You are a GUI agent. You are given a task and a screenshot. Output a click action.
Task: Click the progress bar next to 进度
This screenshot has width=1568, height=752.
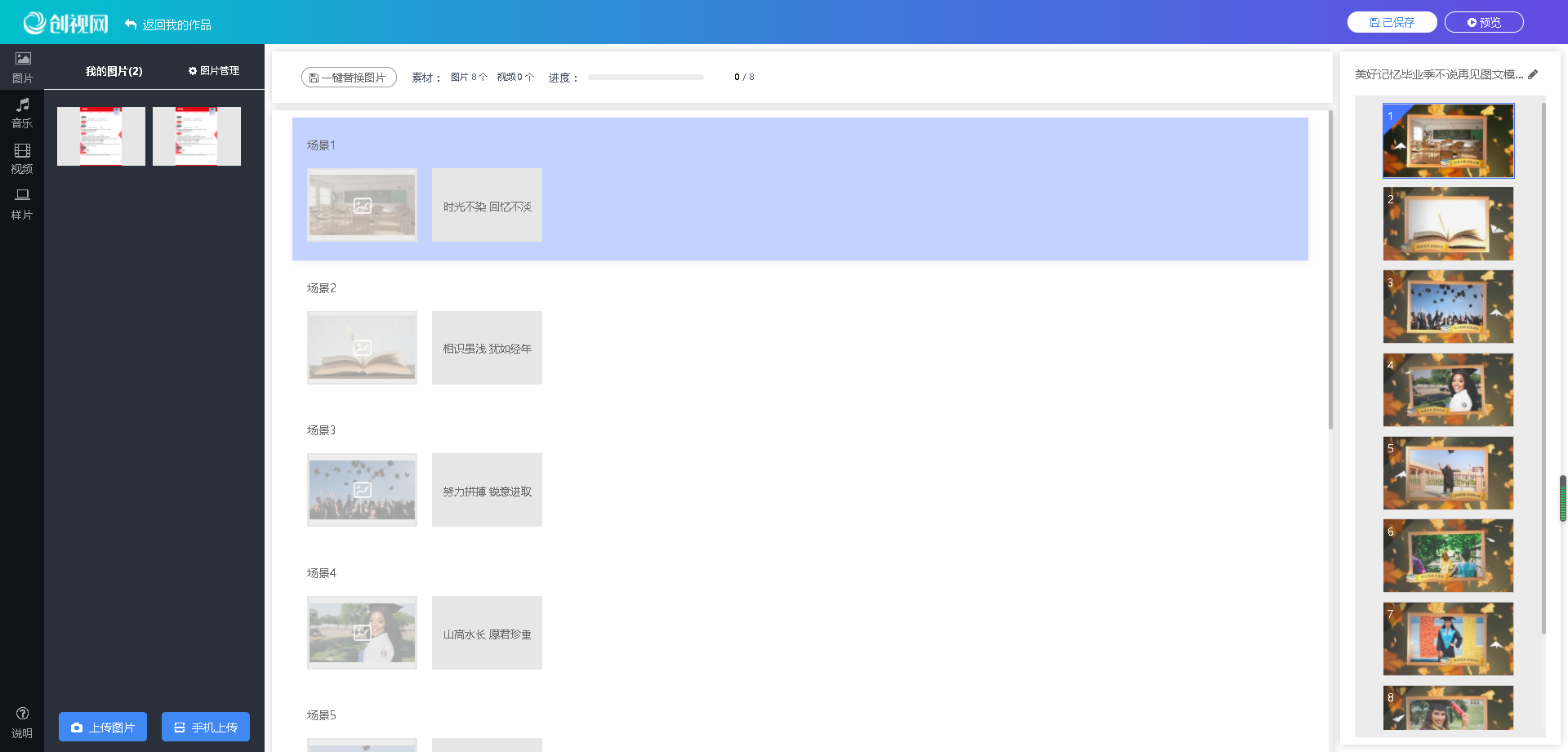645,77
